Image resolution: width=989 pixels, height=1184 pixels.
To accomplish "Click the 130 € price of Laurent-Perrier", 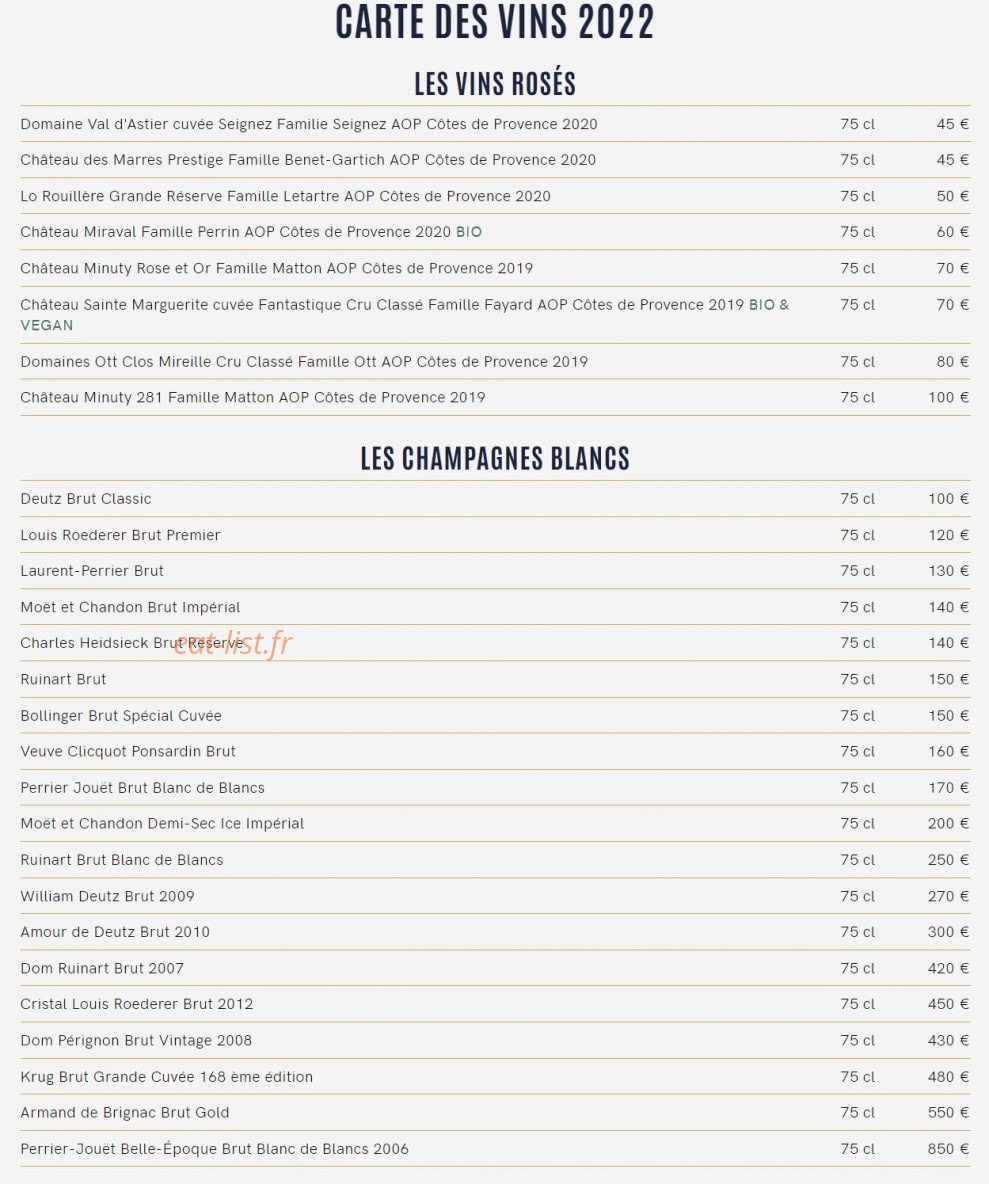I will [x=948, y=571].
